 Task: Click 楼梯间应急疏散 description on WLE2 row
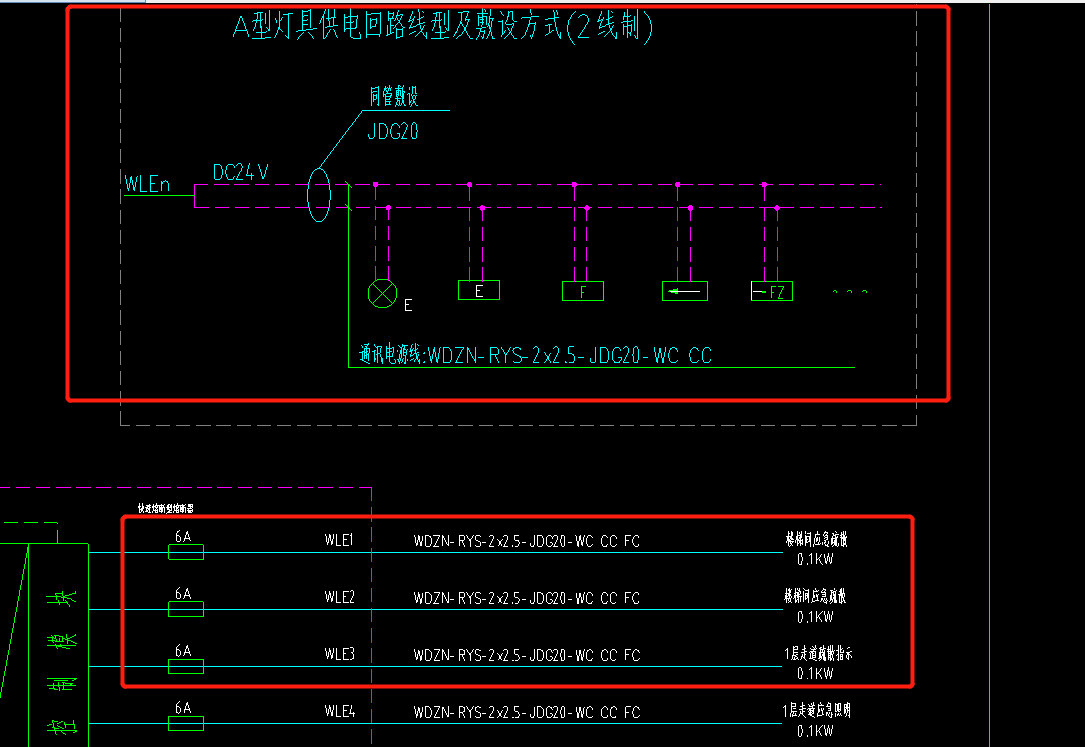(816, 596)
